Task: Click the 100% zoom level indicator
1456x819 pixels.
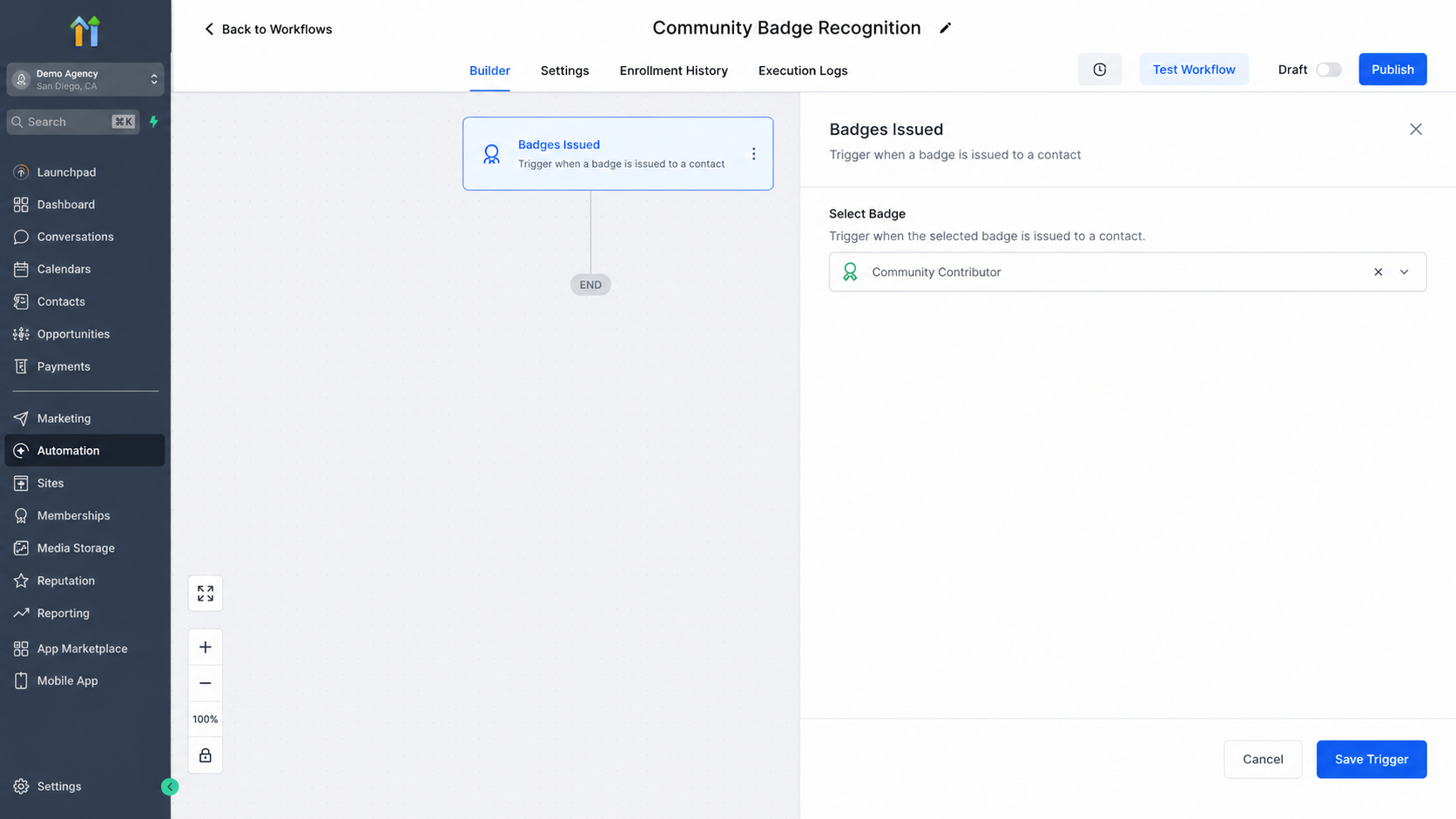Action: tap(206, 719)
